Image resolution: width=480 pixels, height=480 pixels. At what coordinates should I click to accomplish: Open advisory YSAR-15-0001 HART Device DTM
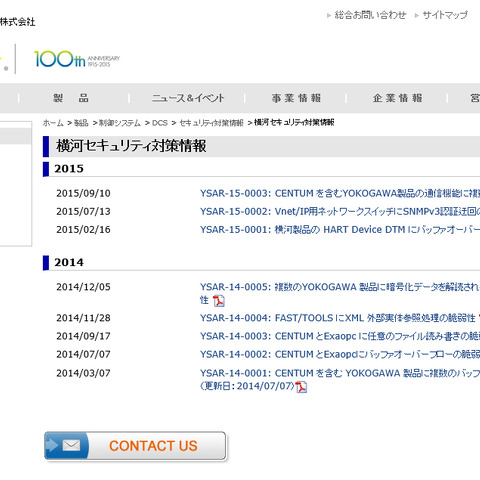point(340,229)
